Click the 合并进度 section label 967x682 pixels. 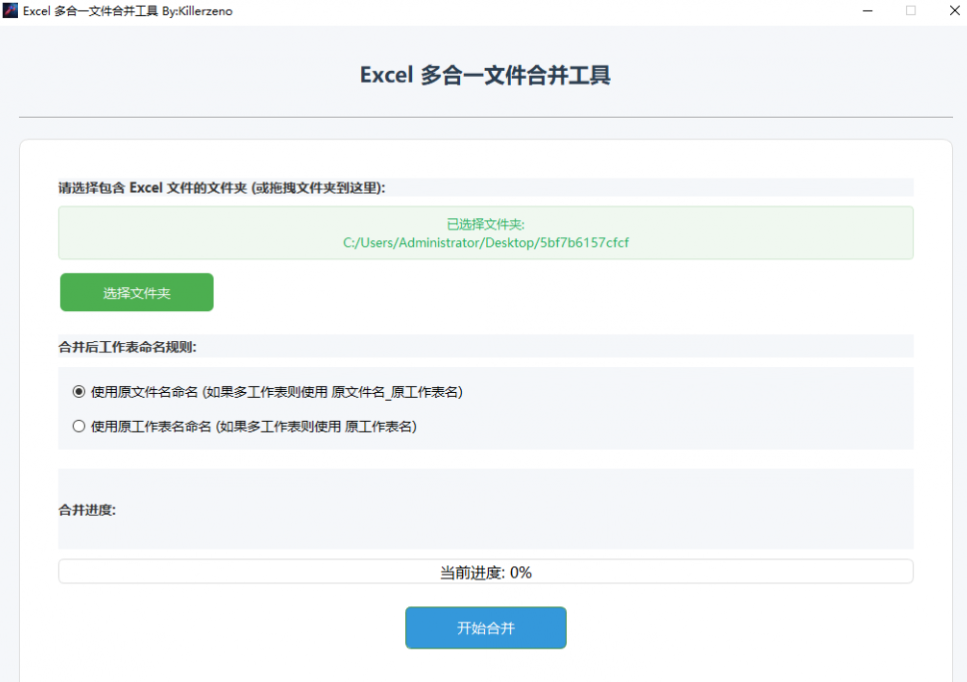tap(87, 509)
